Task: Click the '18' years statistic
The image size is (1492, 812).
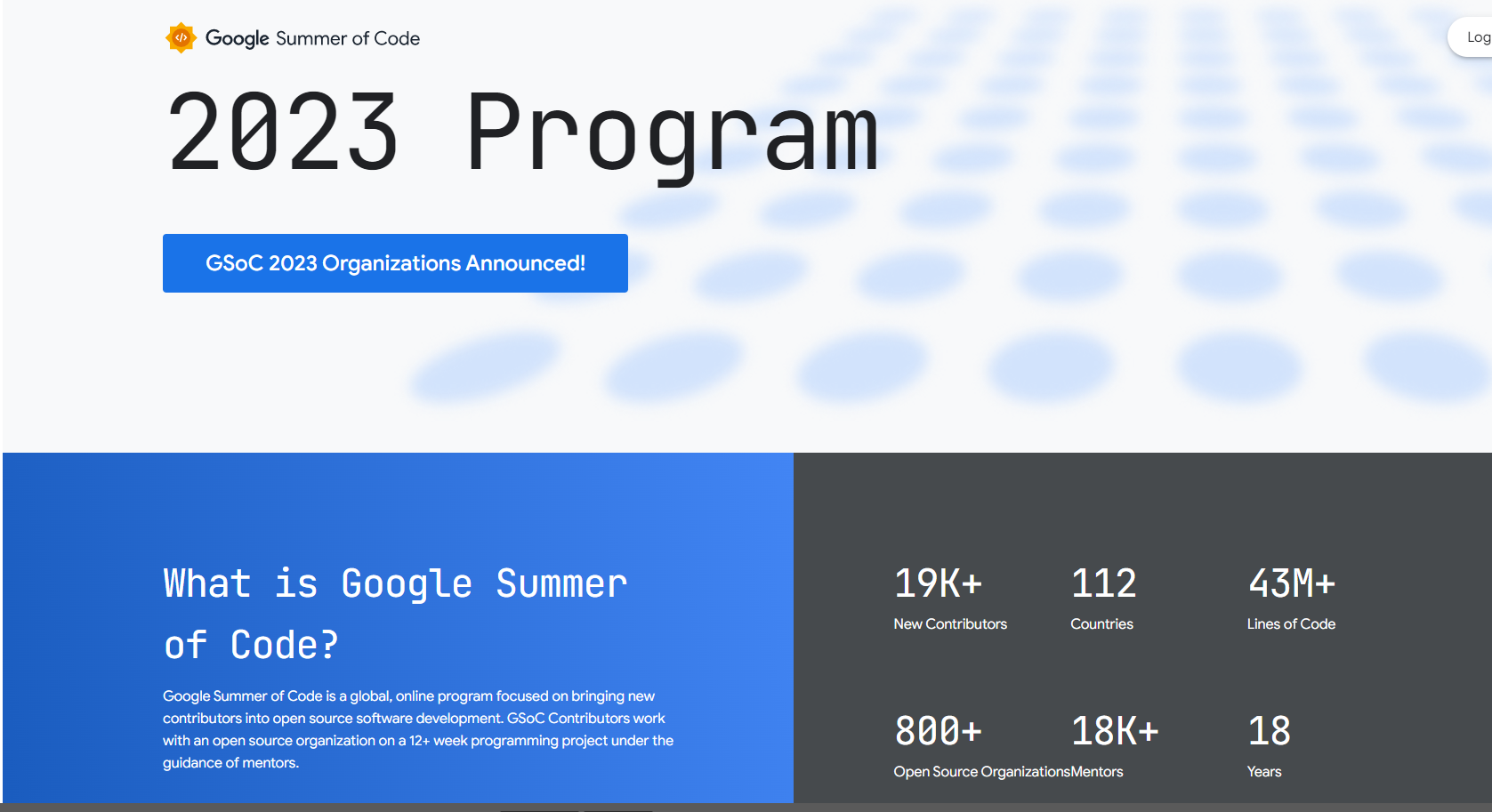Action: click(x=1270, y=731)
